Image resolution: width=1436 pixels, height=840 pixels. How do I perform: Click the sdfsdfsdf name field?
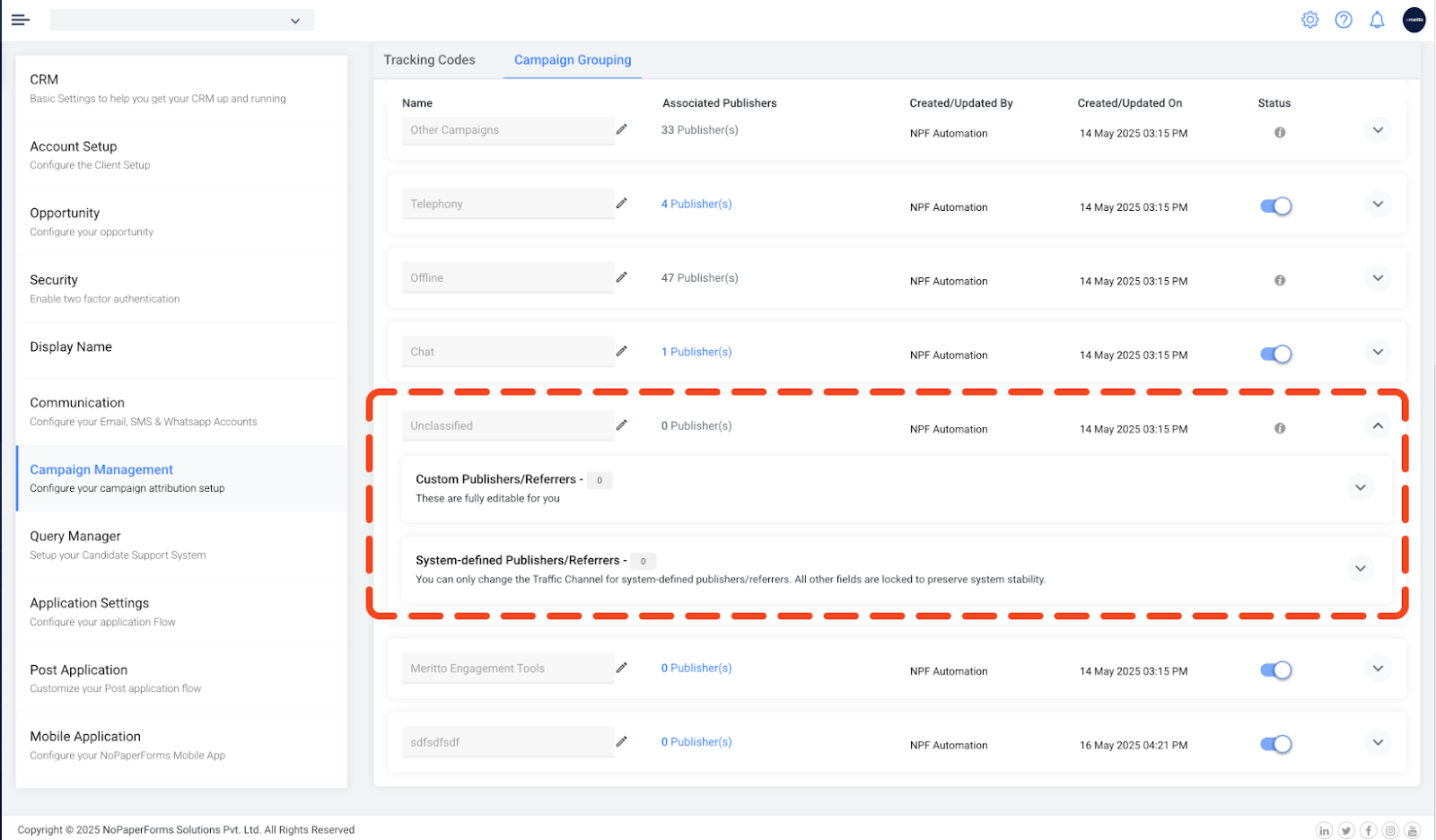[507, 742]
